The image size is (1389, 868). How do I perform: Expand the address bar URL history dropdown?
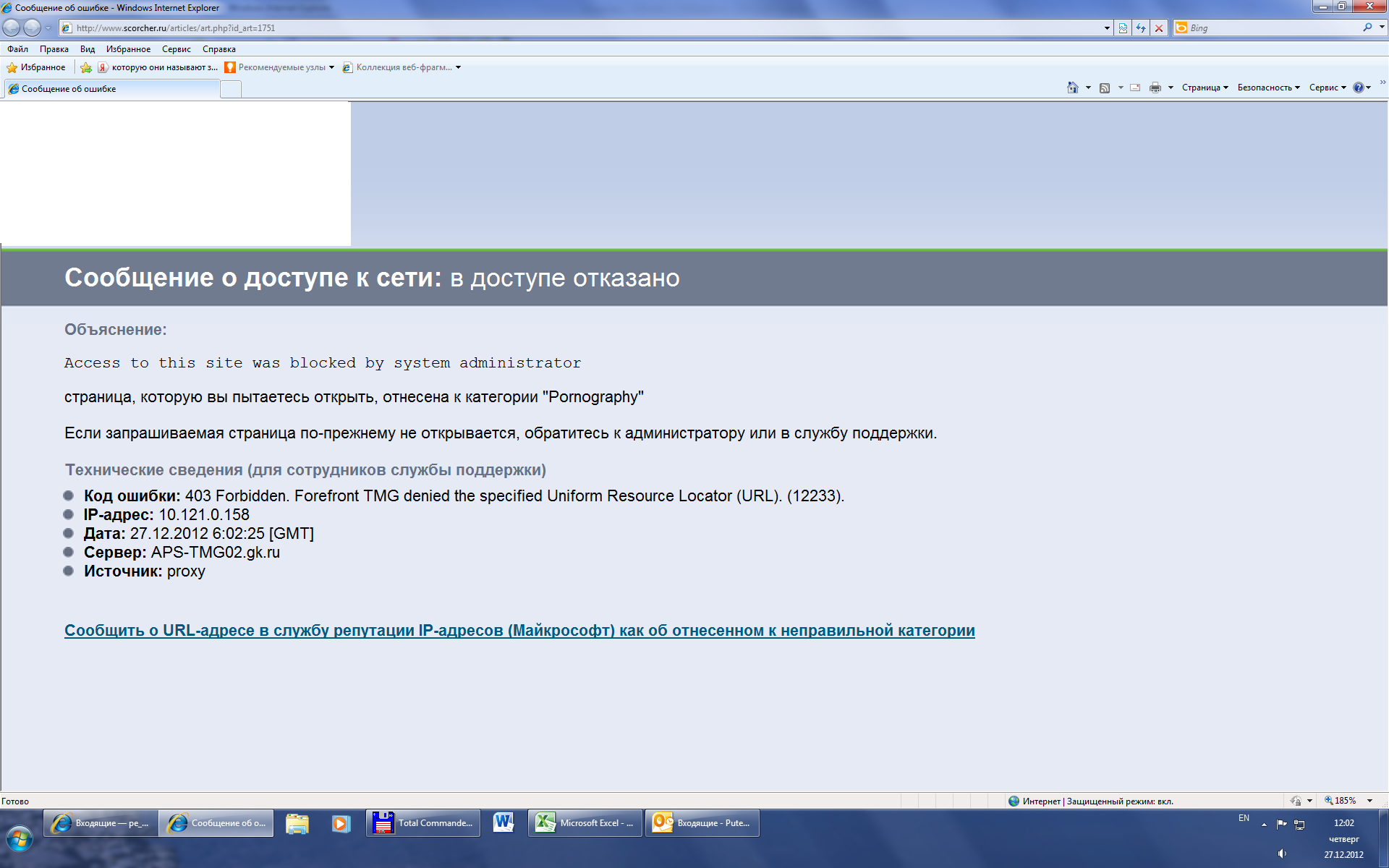click(x=1107, y=28)
